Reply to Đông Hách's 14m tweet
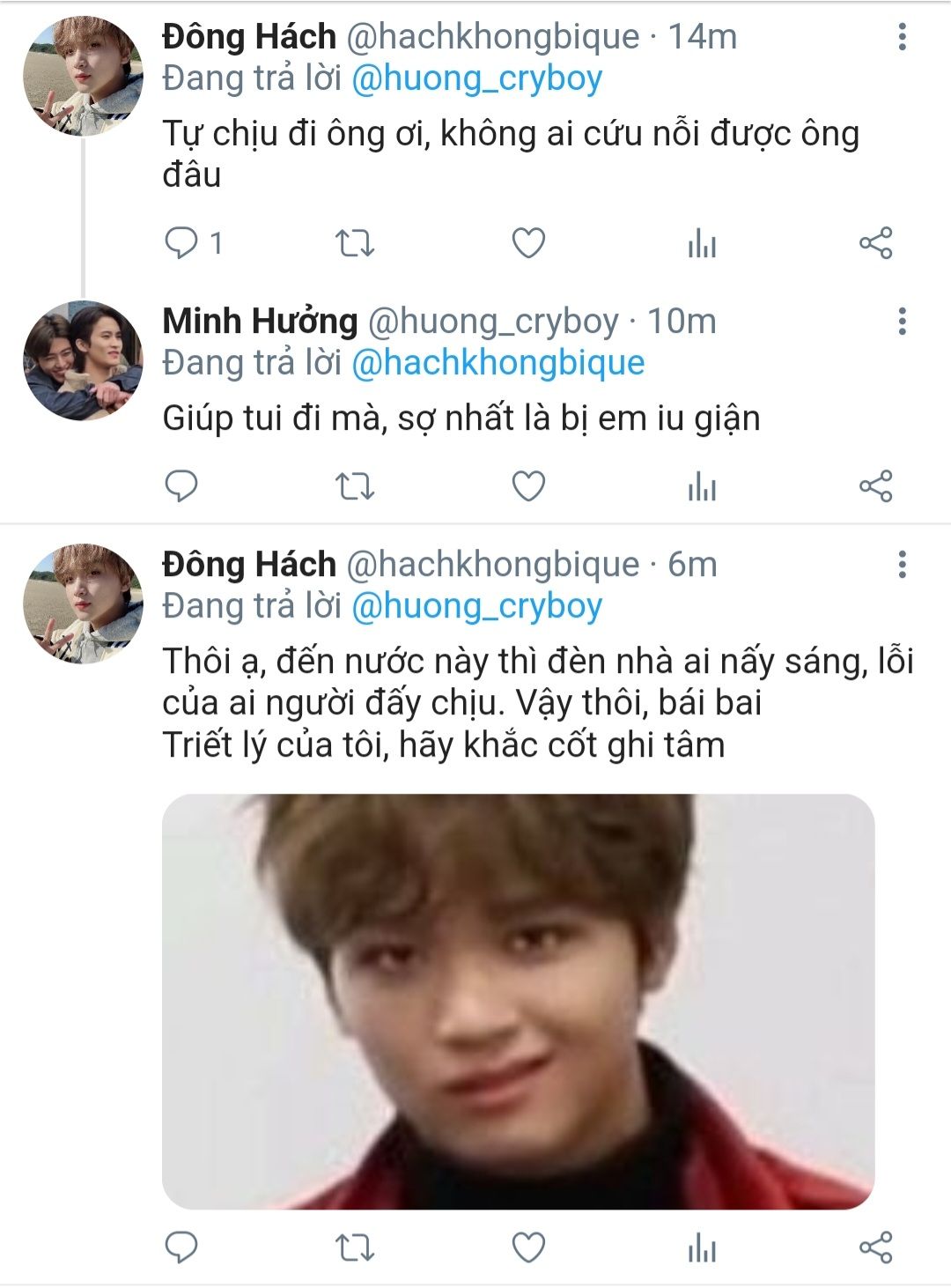This screenshot has width=951, height=1288. coord(182,242)
